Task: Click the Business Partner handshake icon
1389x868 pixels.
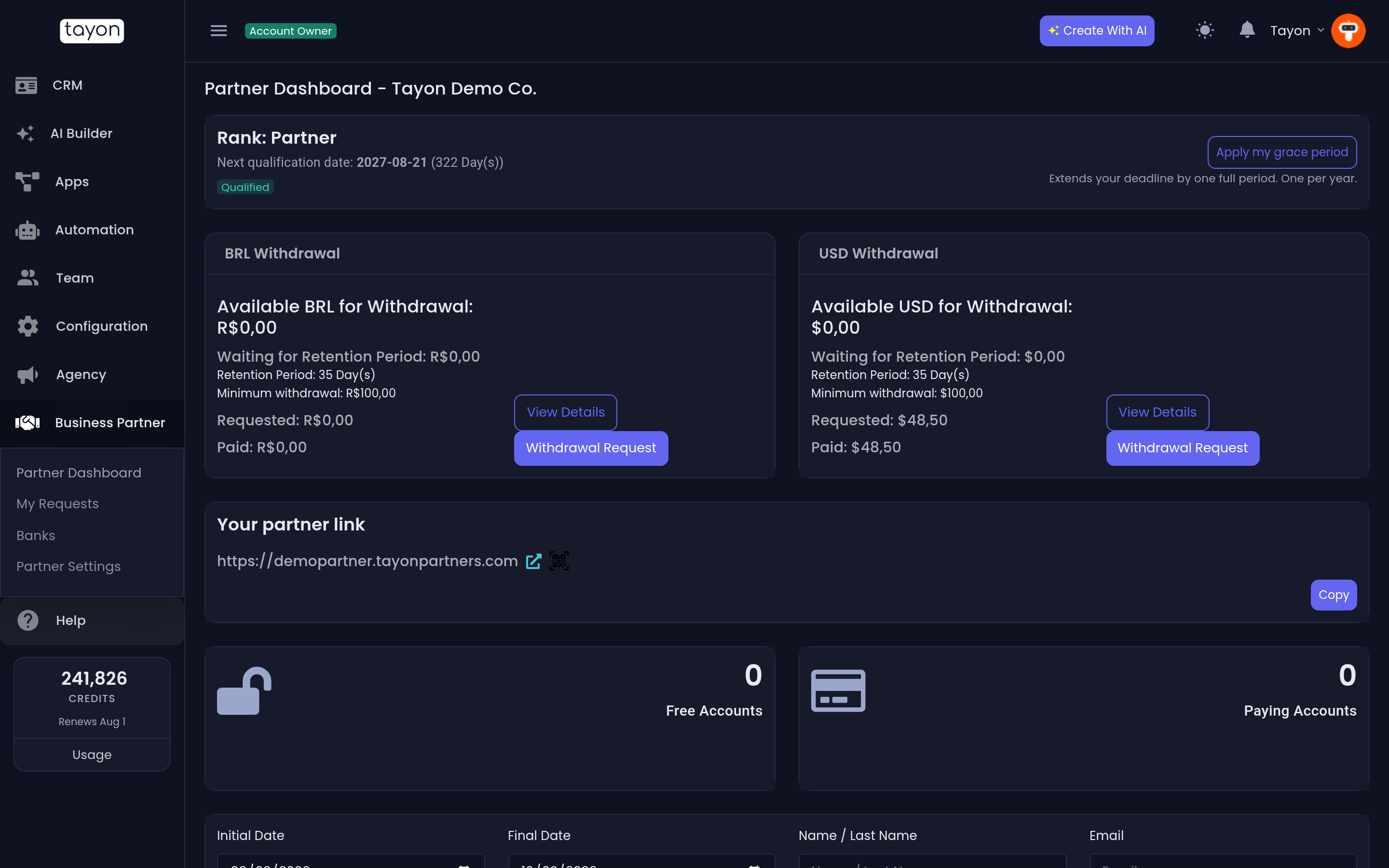Action: 27,423
